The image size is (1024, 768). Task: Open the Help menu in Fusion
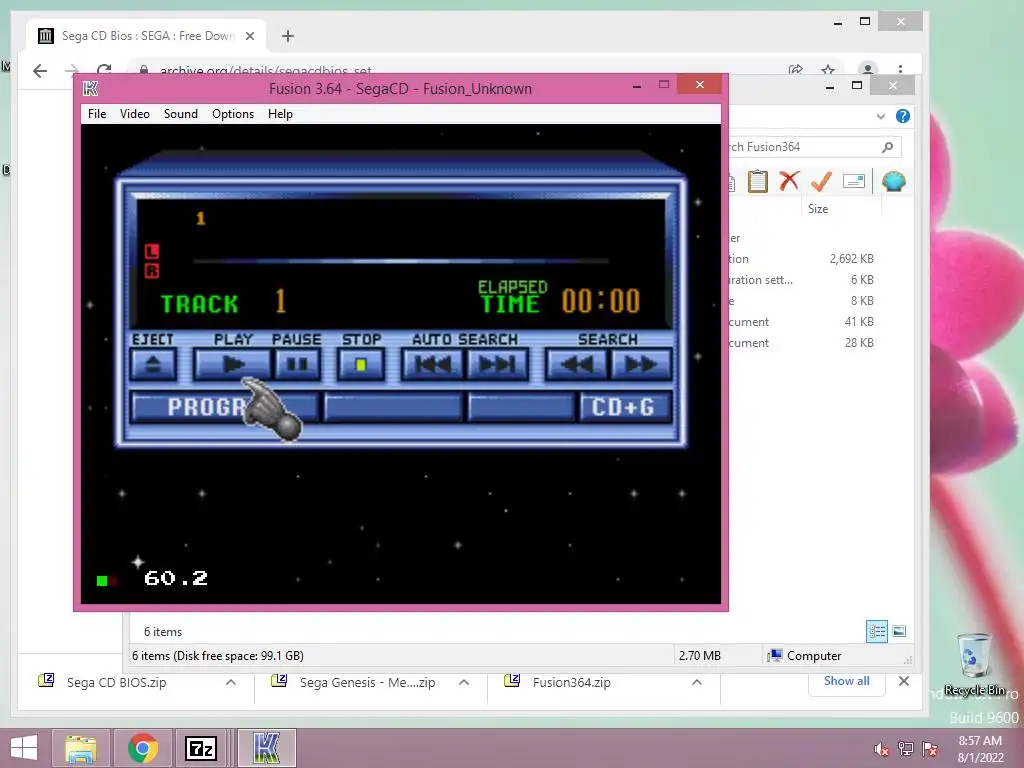(280, 114)
